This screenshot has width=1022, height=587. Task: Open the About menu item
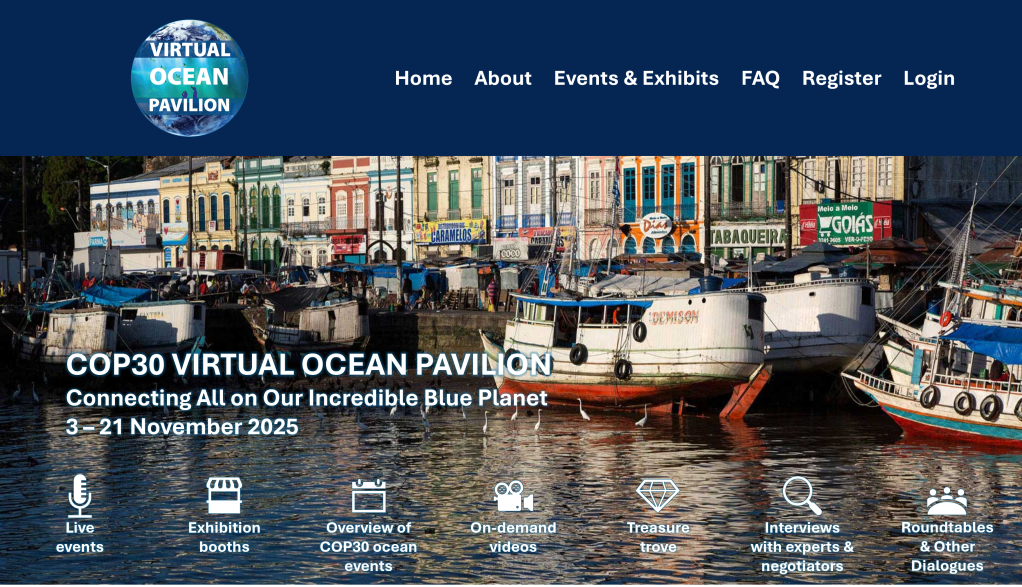pos(503,78)
